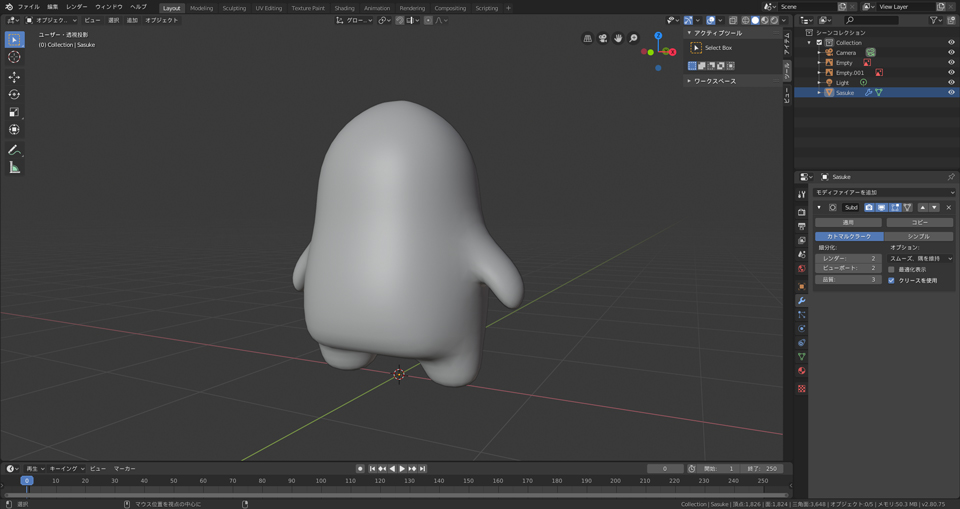Image resolution: width=960 pixels, height=509 pixels.
Task: Adjust the レンダー subdivision level field
Action: click(x=848, y=258)
